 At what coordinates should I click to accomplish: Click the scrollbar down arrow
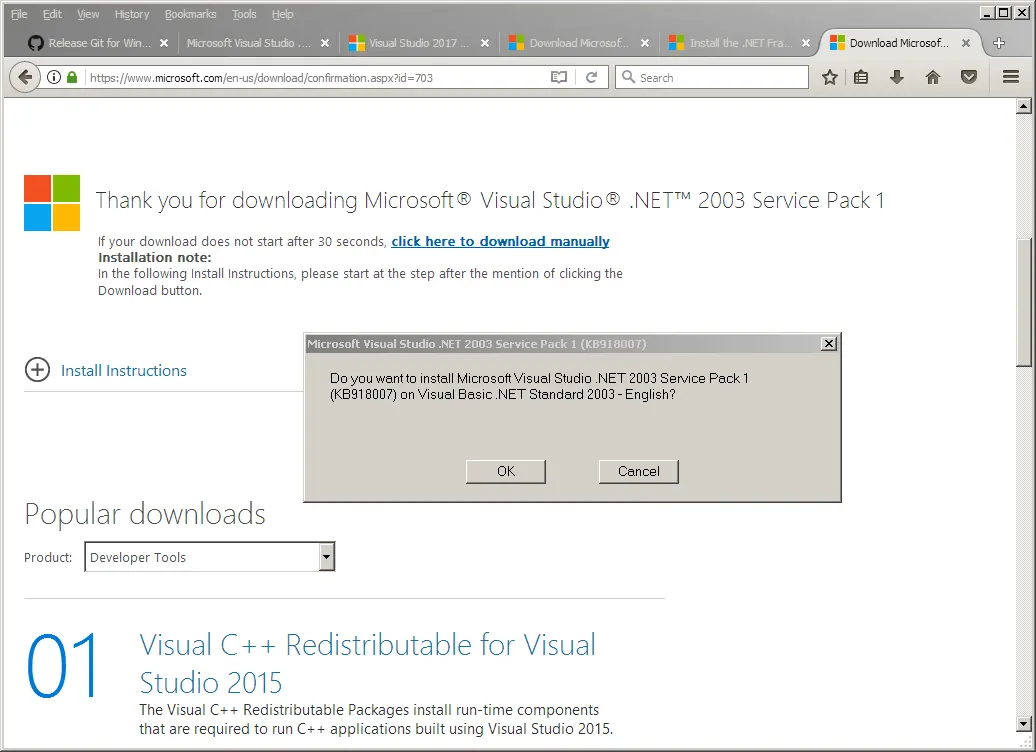pos(1023,723)
